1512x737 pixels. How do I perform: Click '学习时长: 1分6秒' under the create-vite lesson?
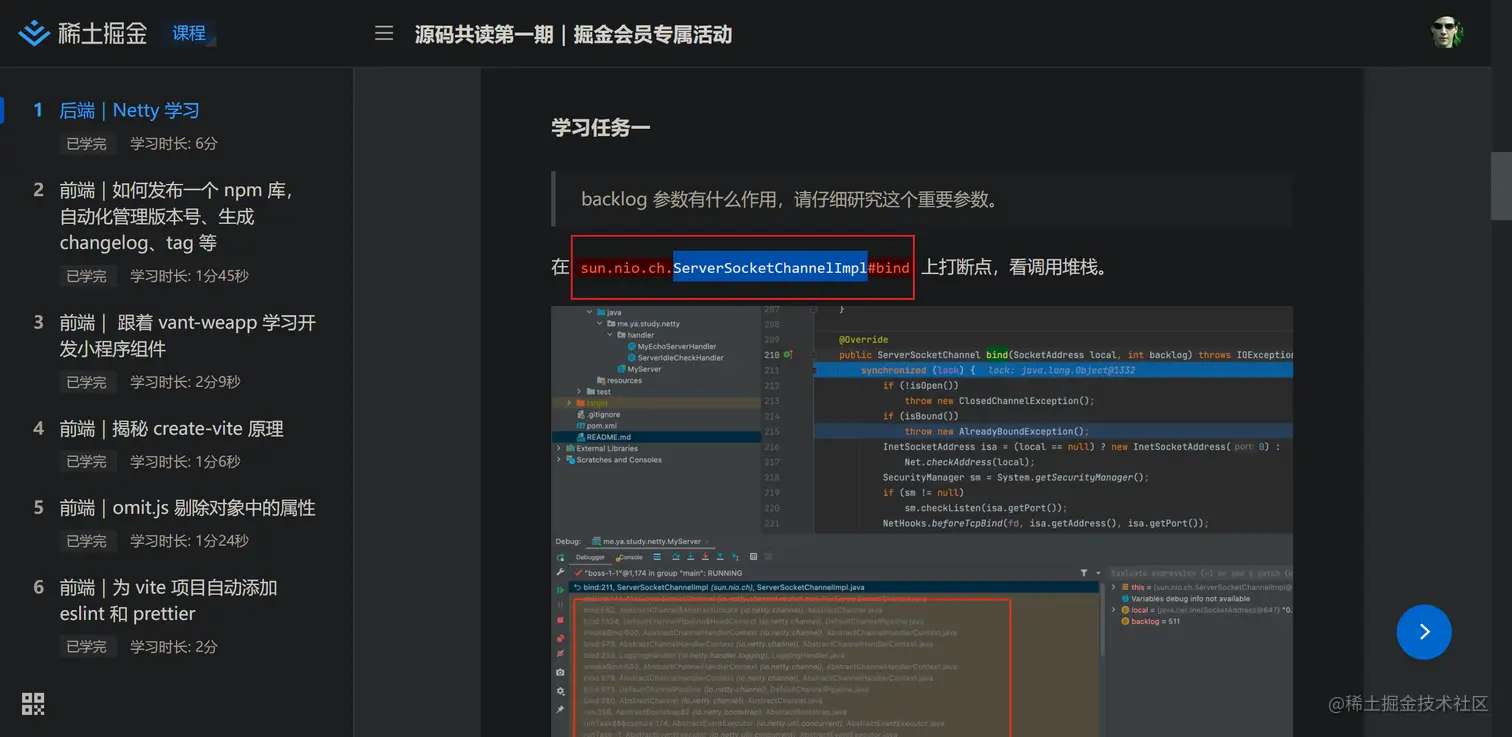pos(185,462)
